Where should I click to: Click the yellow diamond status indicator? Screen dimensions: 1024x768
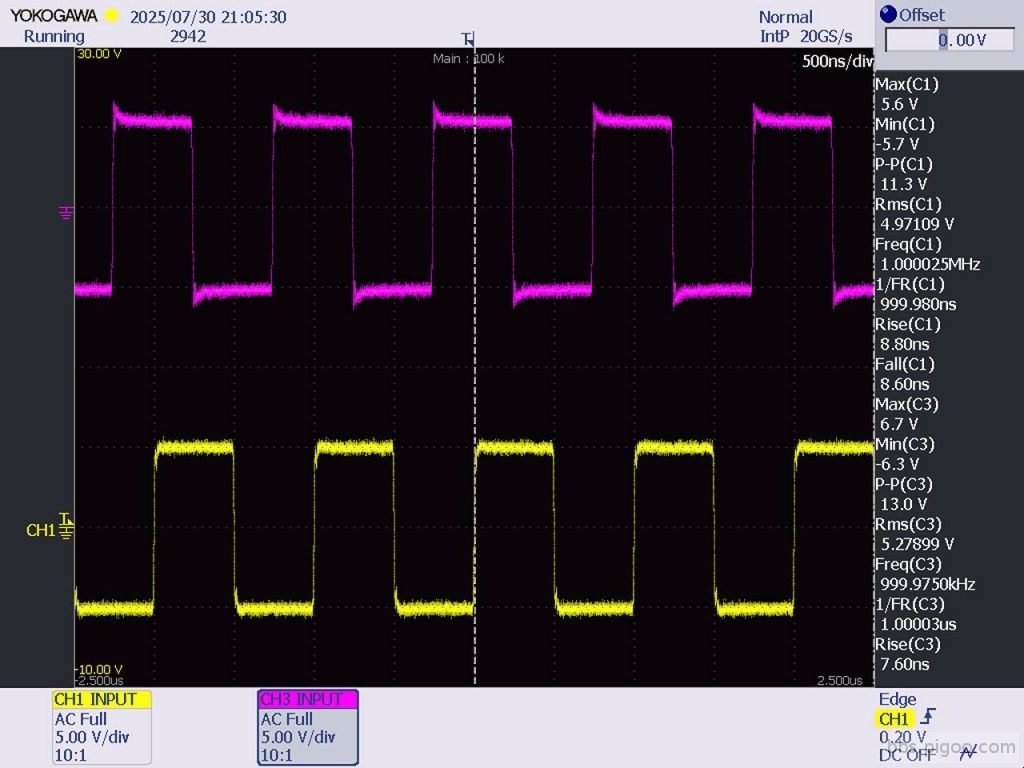tap(112, 16)
